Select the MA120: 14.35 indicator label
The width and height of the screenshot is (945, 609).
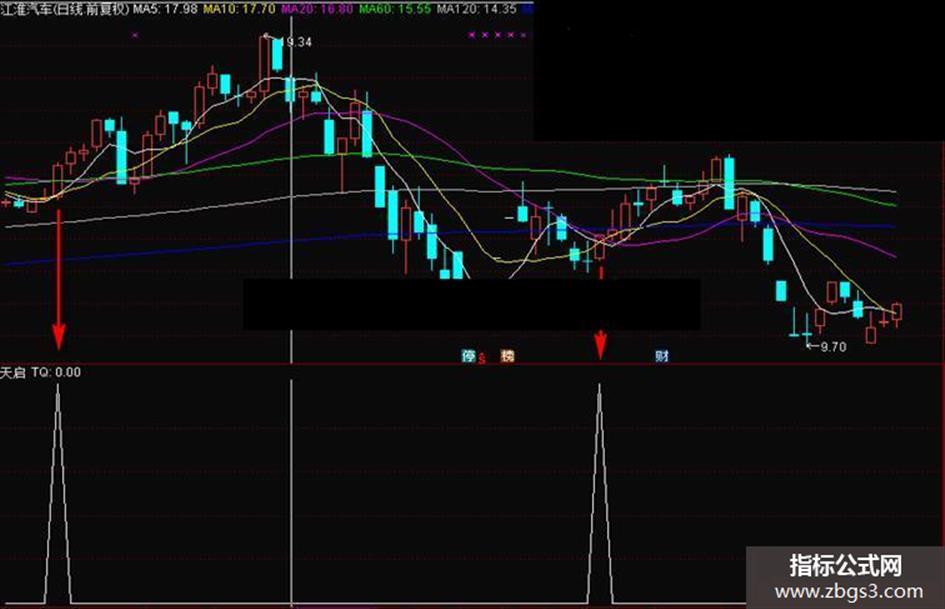477,9
